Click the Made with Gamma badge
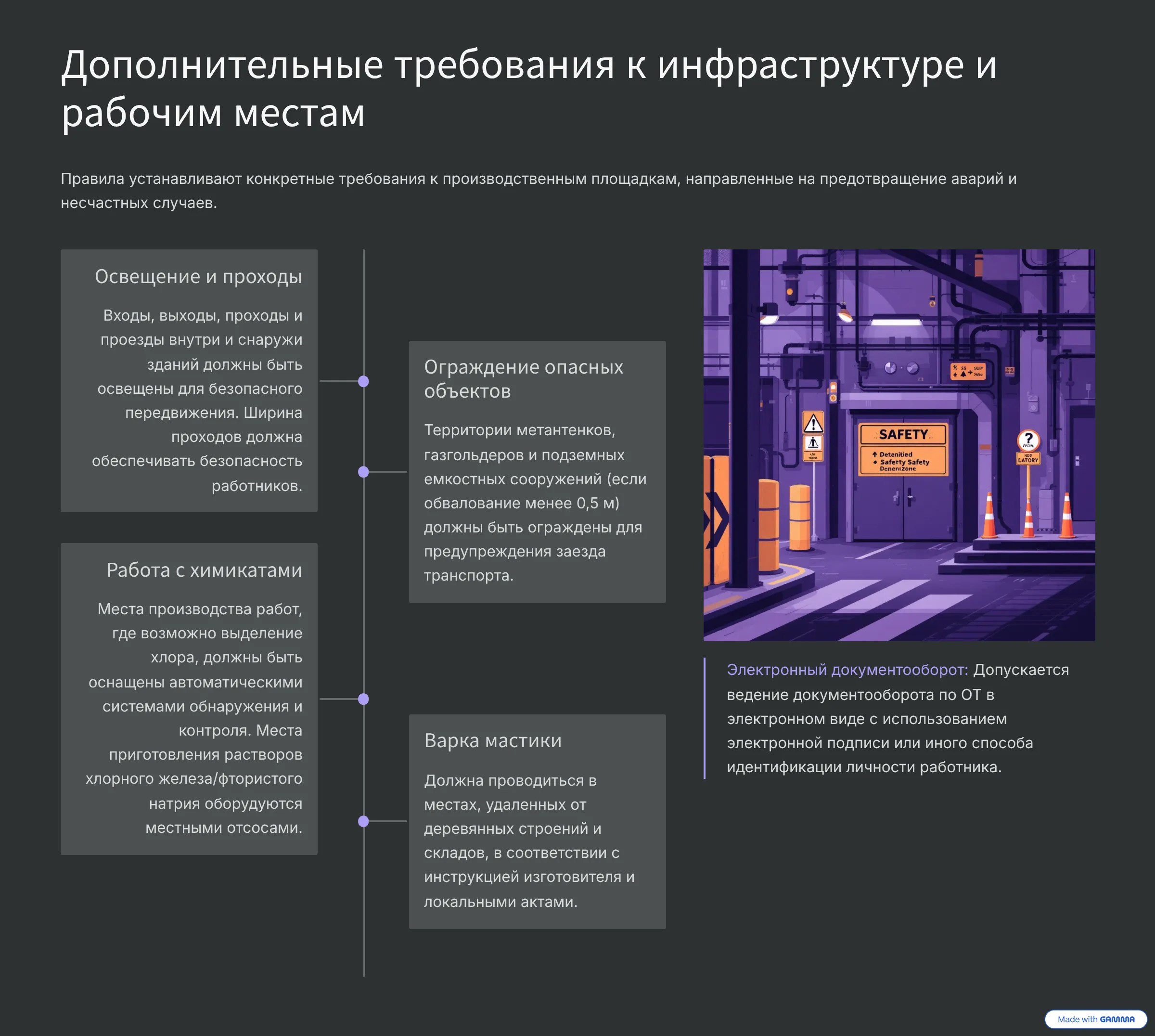Viewport: 1155px width, 1036px height. pyautogui.click(x=1095, y=1019)
